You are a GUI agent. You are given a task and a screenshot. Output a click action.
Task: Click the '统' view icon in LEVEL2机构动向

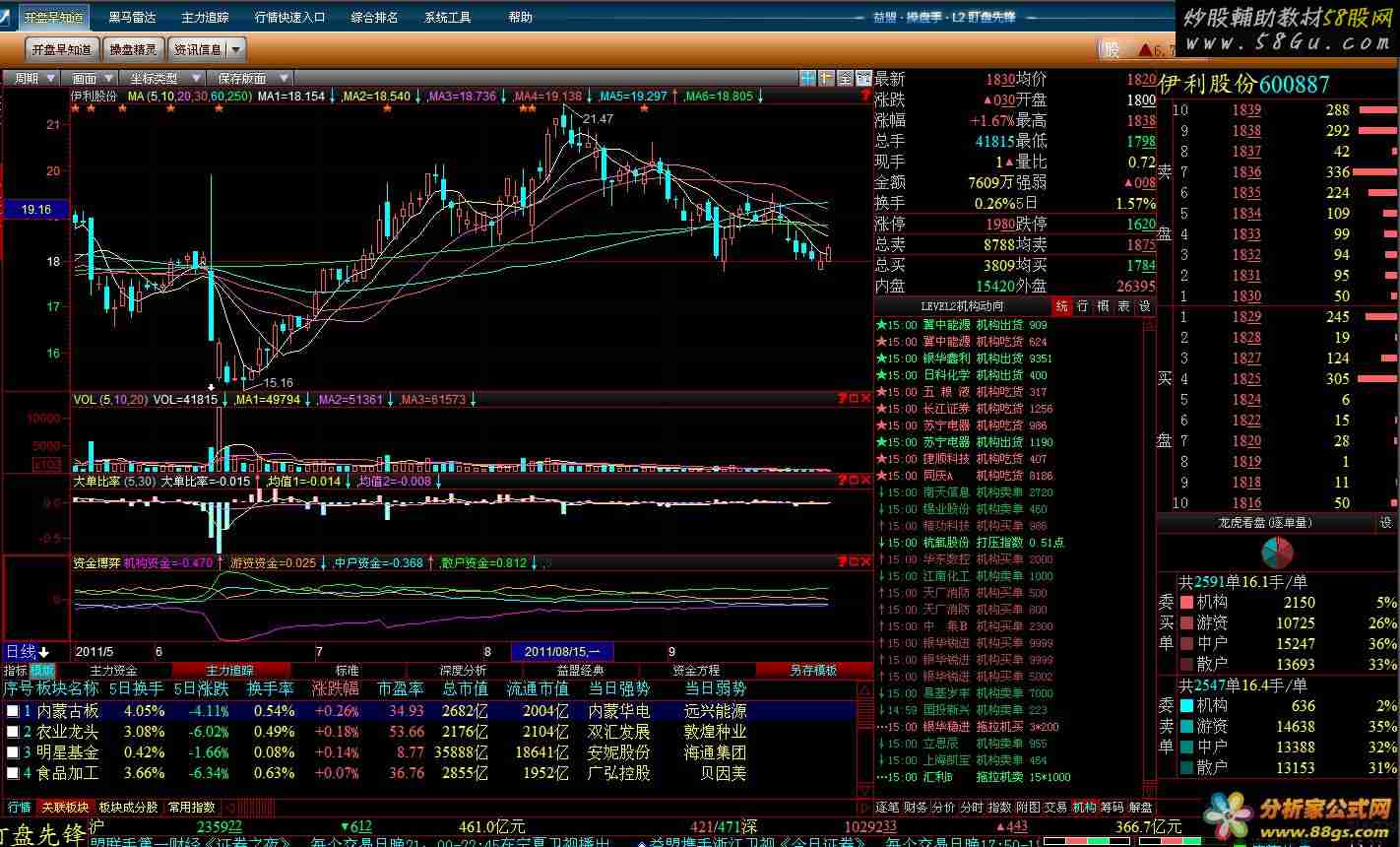[x=1061, y=306]
